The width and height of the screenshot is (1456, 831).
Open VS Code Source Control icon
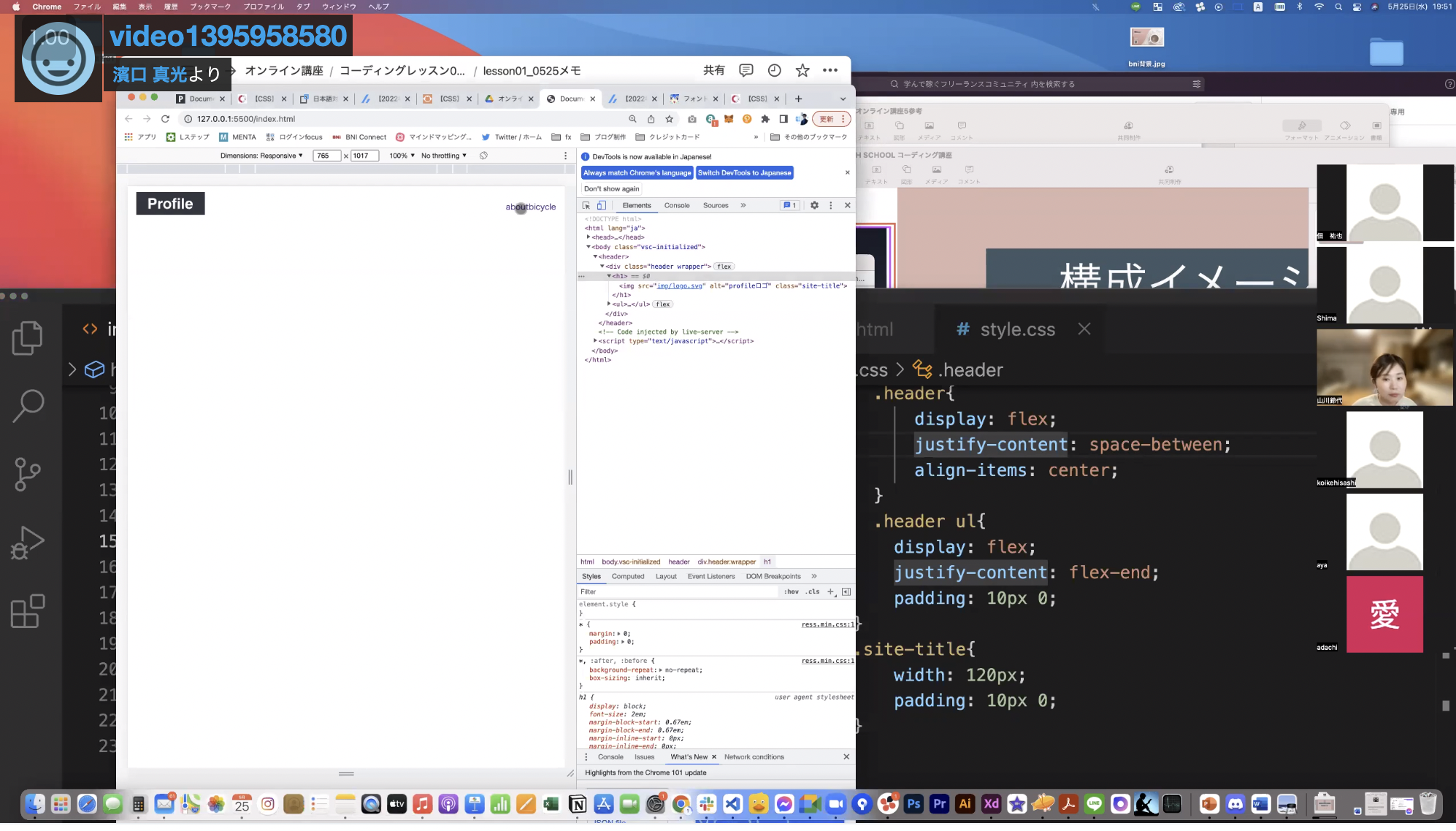28,474
